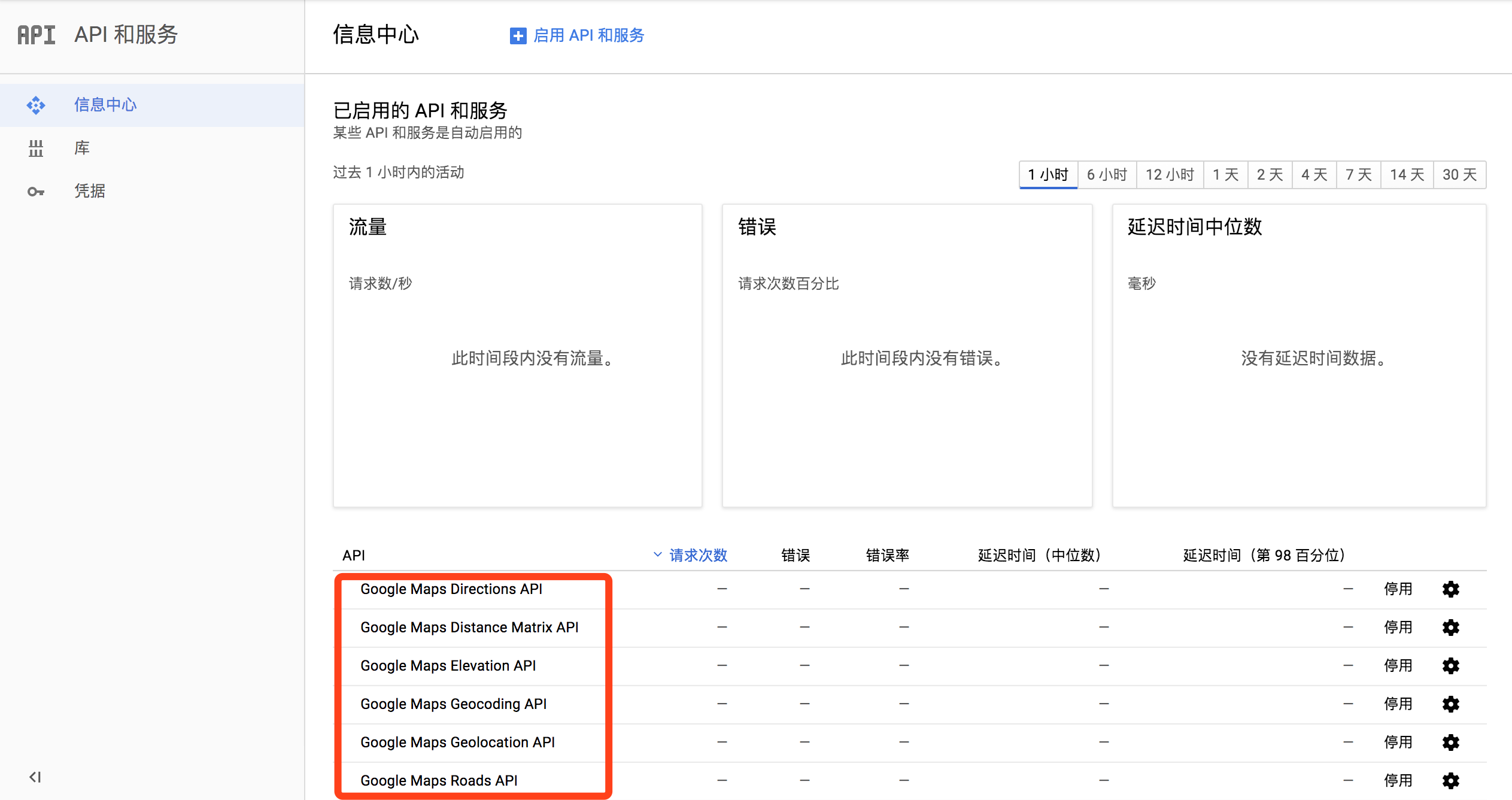Open 凭据 in the left navigation
Viewport: 1512px width, 800px height.
[x=90, y=192]
